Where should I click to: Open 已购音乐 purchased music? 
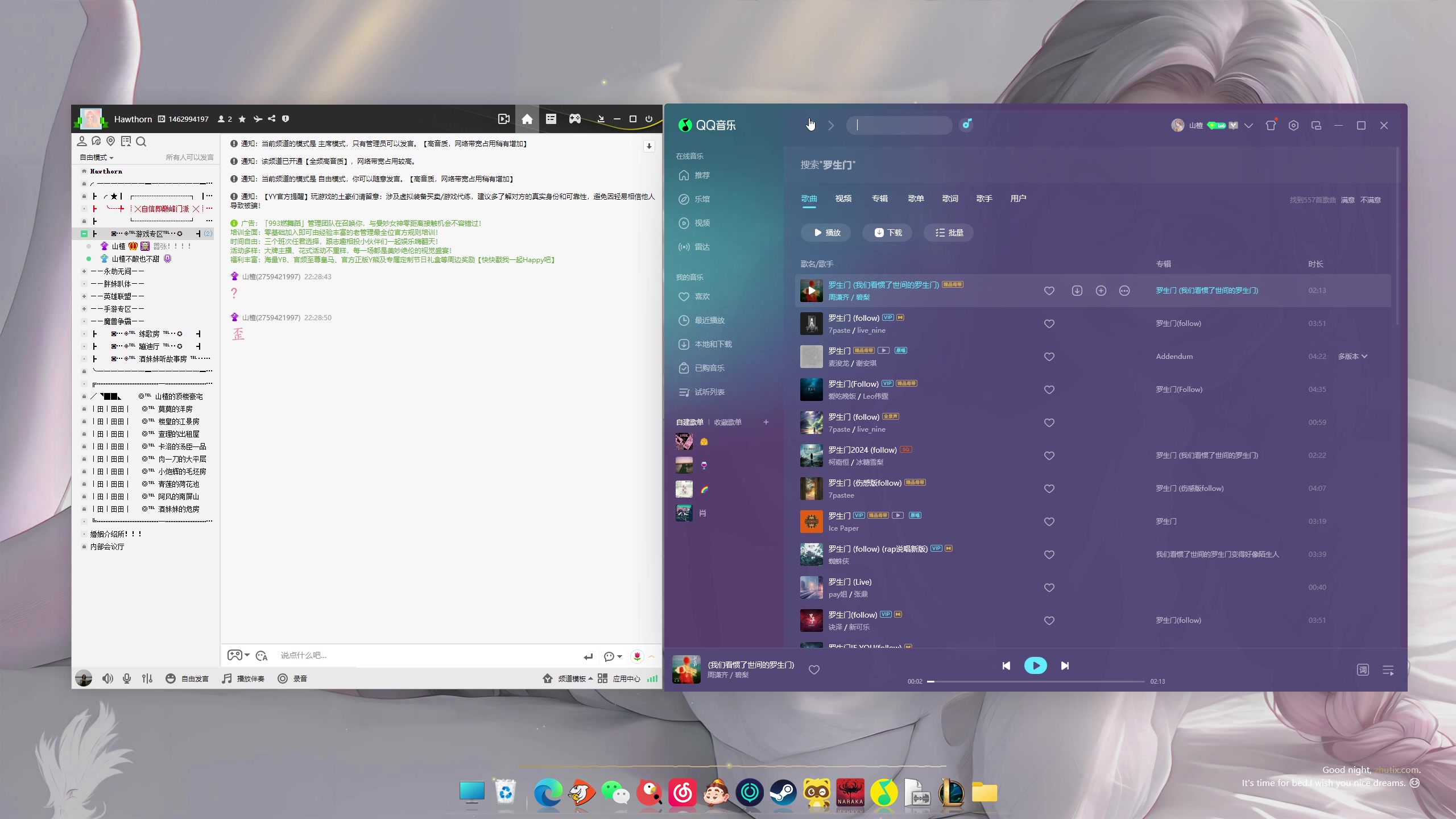click(x=702, y=368)
